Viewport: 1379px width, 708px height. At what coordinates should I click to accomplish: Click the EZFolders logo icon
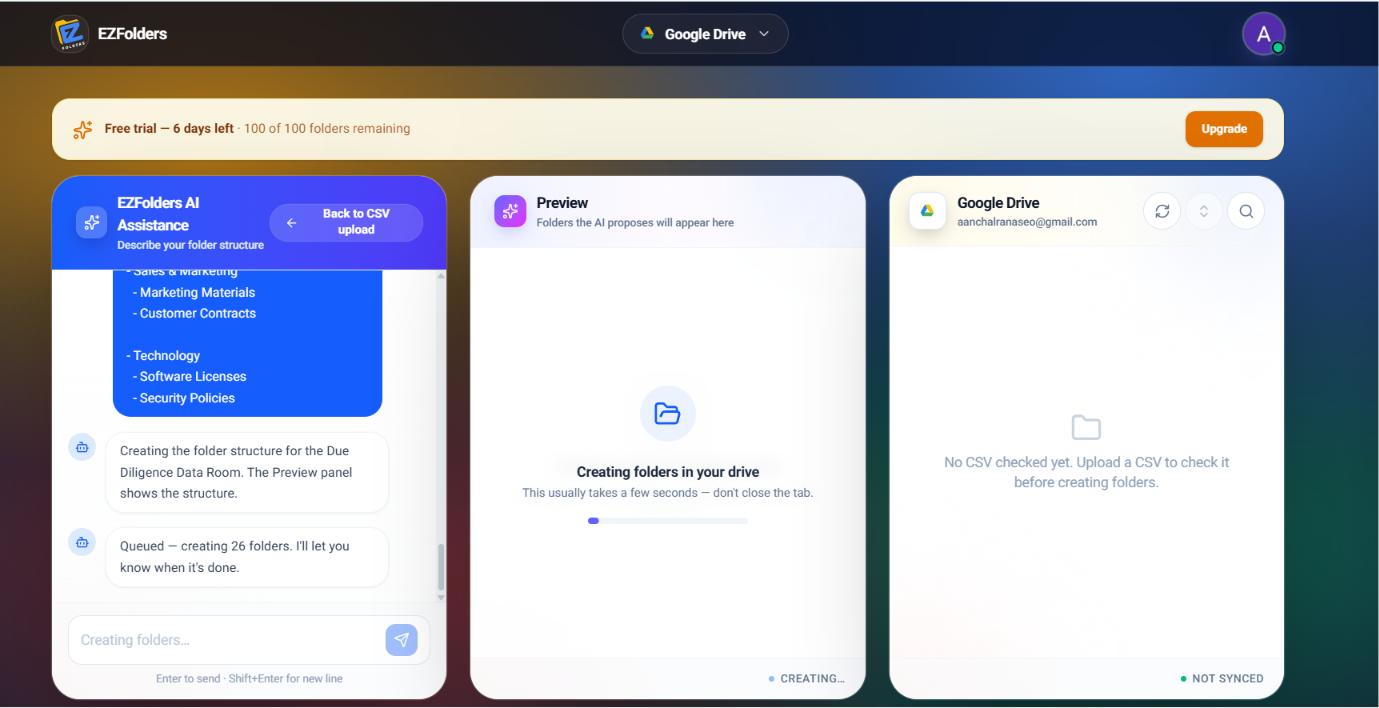pyautogui.click(x=70, y=34)
